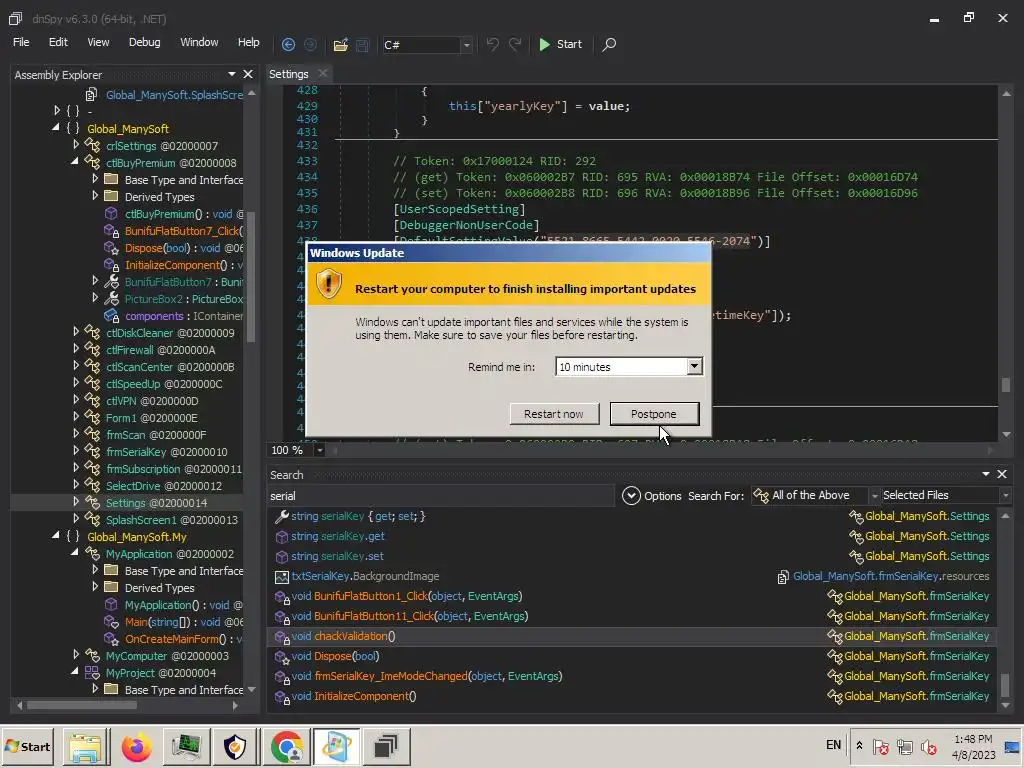Click Restart now in Windows Update dialog

[x=554, y=414]
